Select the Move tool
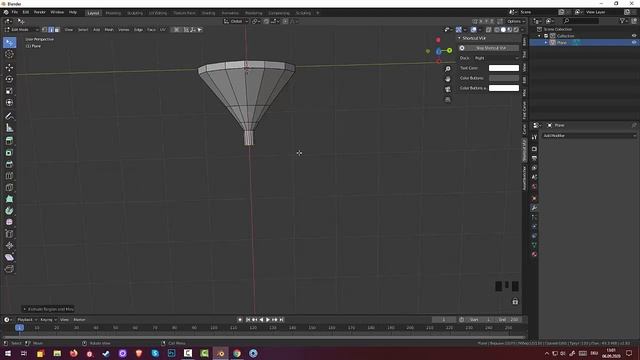The width and height of the screenshot is (640, 360). (9, 67)
